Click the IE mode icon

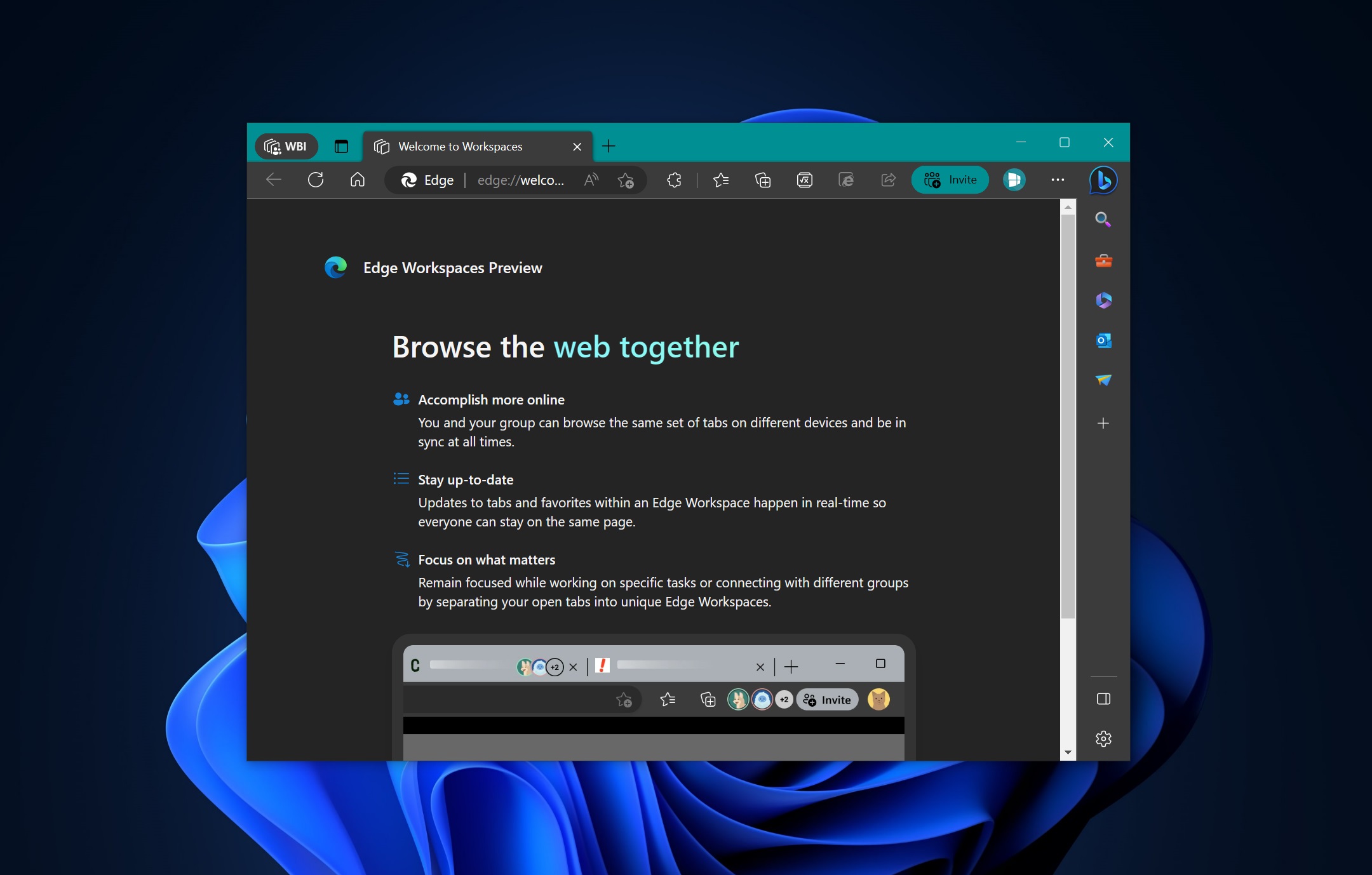tap(847, 180)
